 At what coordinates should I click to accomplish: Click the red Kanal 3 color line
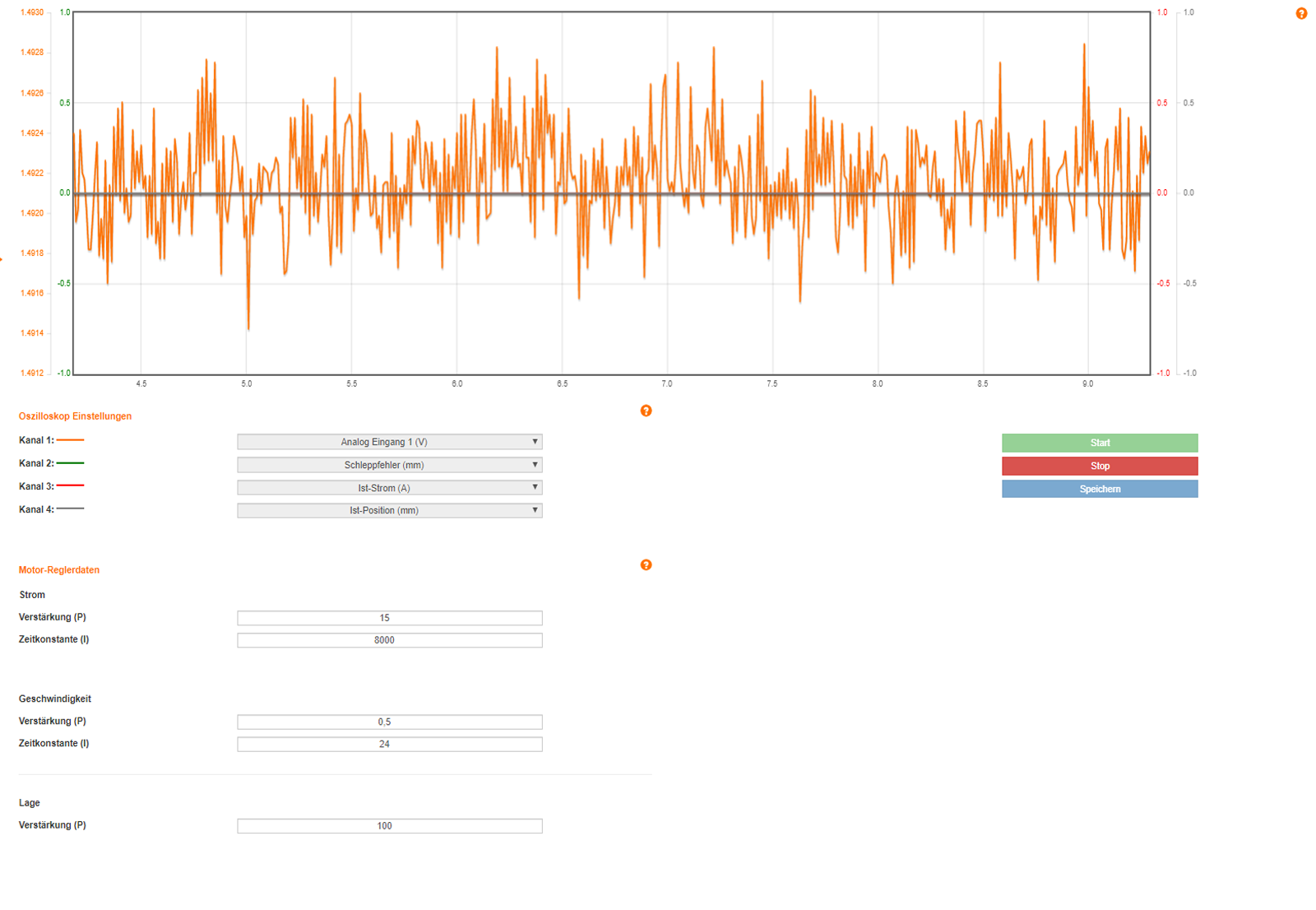(70, 486)
